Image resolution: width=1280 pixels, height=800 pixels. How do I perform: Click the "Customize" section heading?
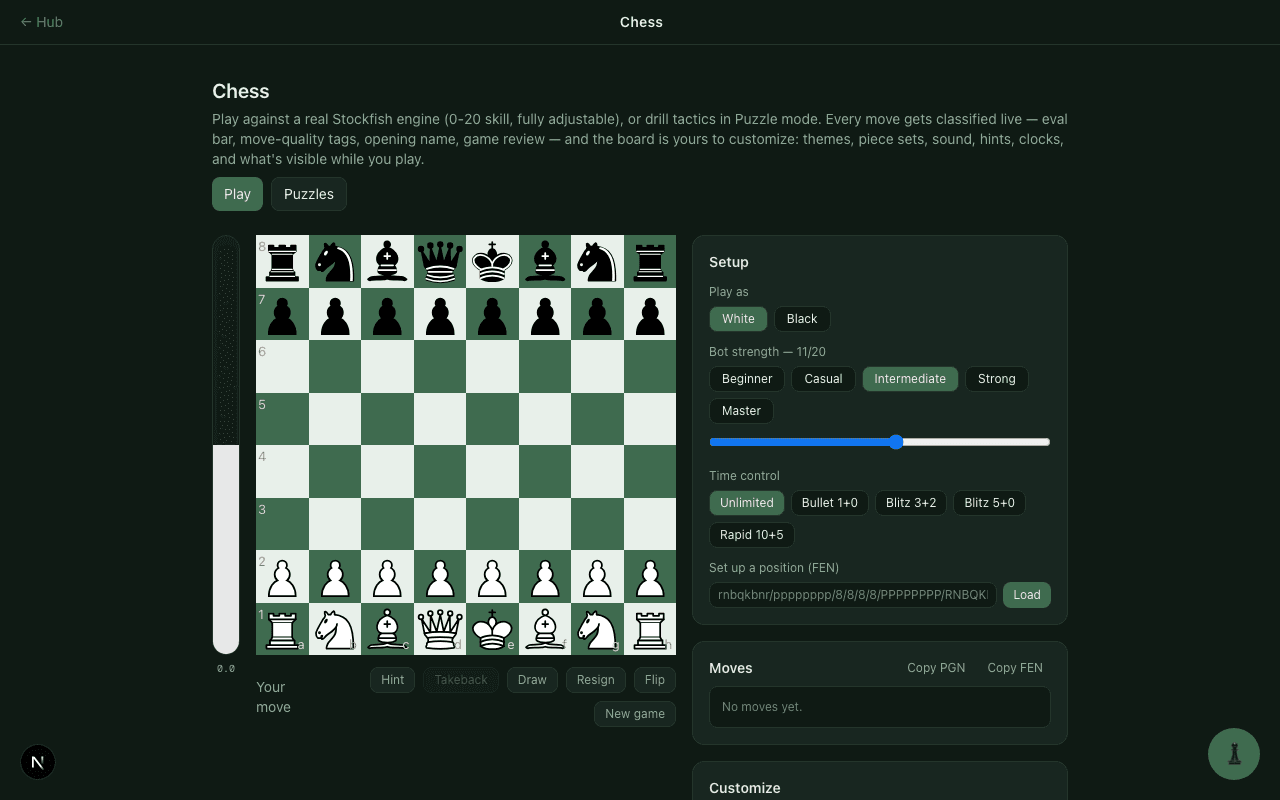[x=745, y=788]
